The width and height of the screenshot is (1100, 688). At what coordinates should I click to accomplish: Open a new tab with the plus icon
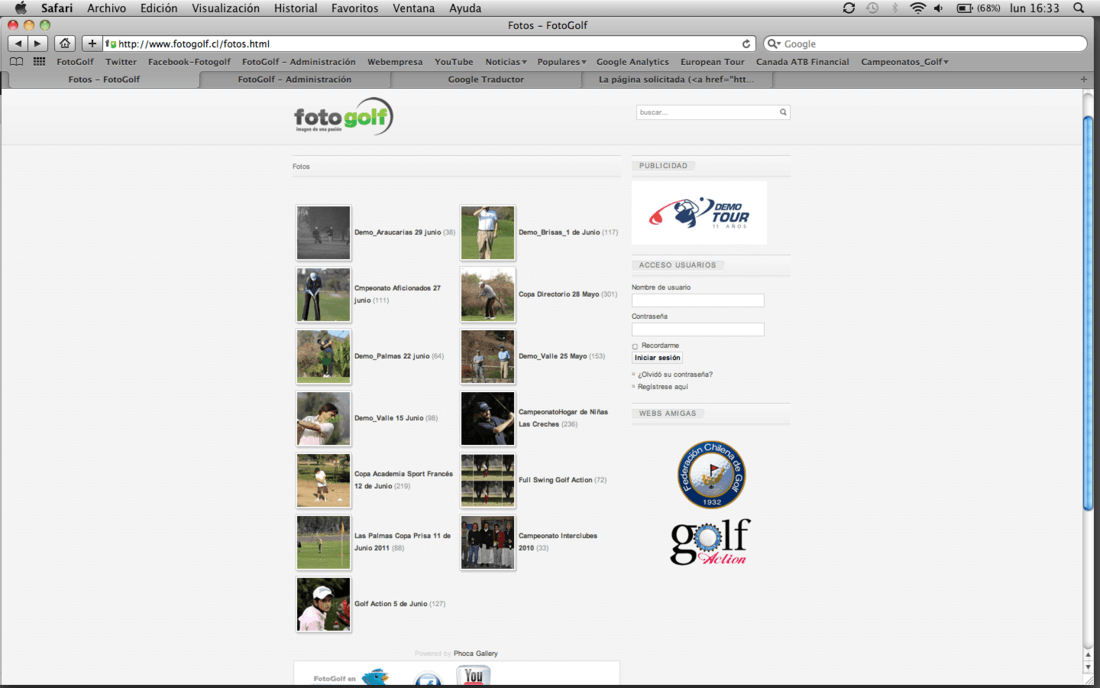point(1084,79)
